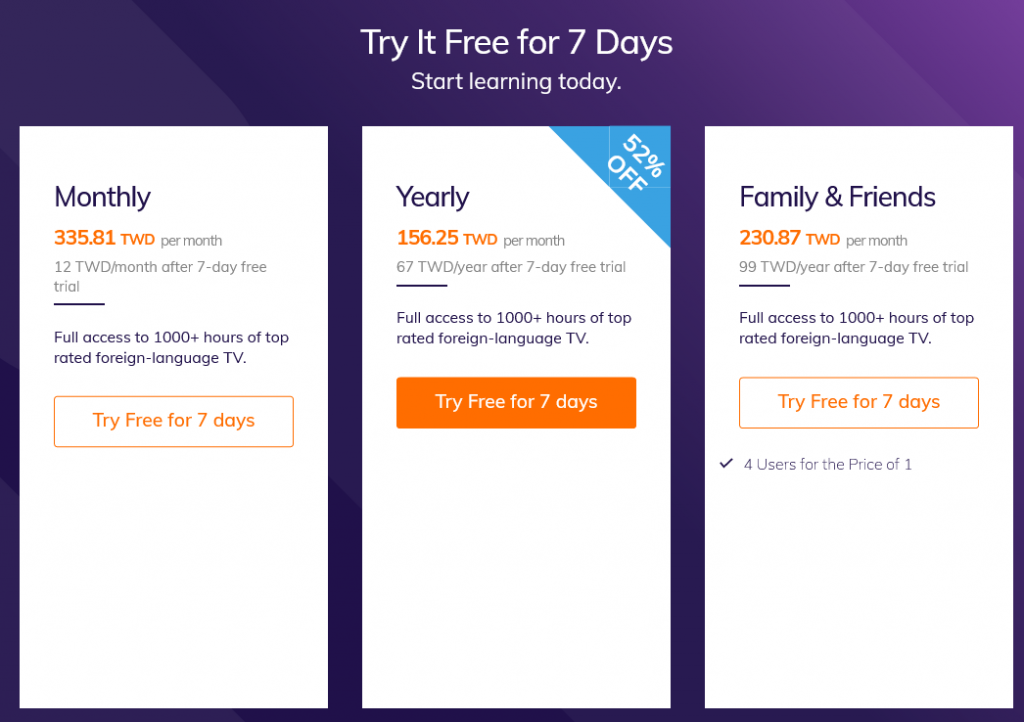
Task: Click the Start learning today subtitle
Action: pyautogui.click(x=516, y=82)
